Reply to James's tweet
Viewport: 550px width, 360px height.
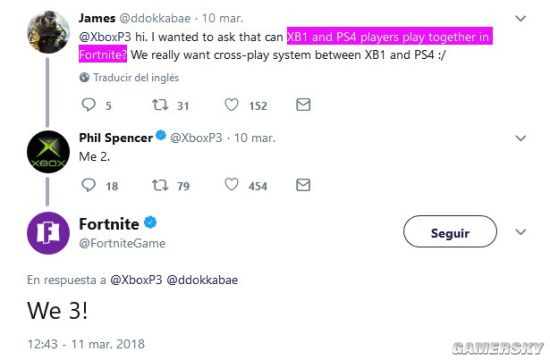tap(88, 105)
